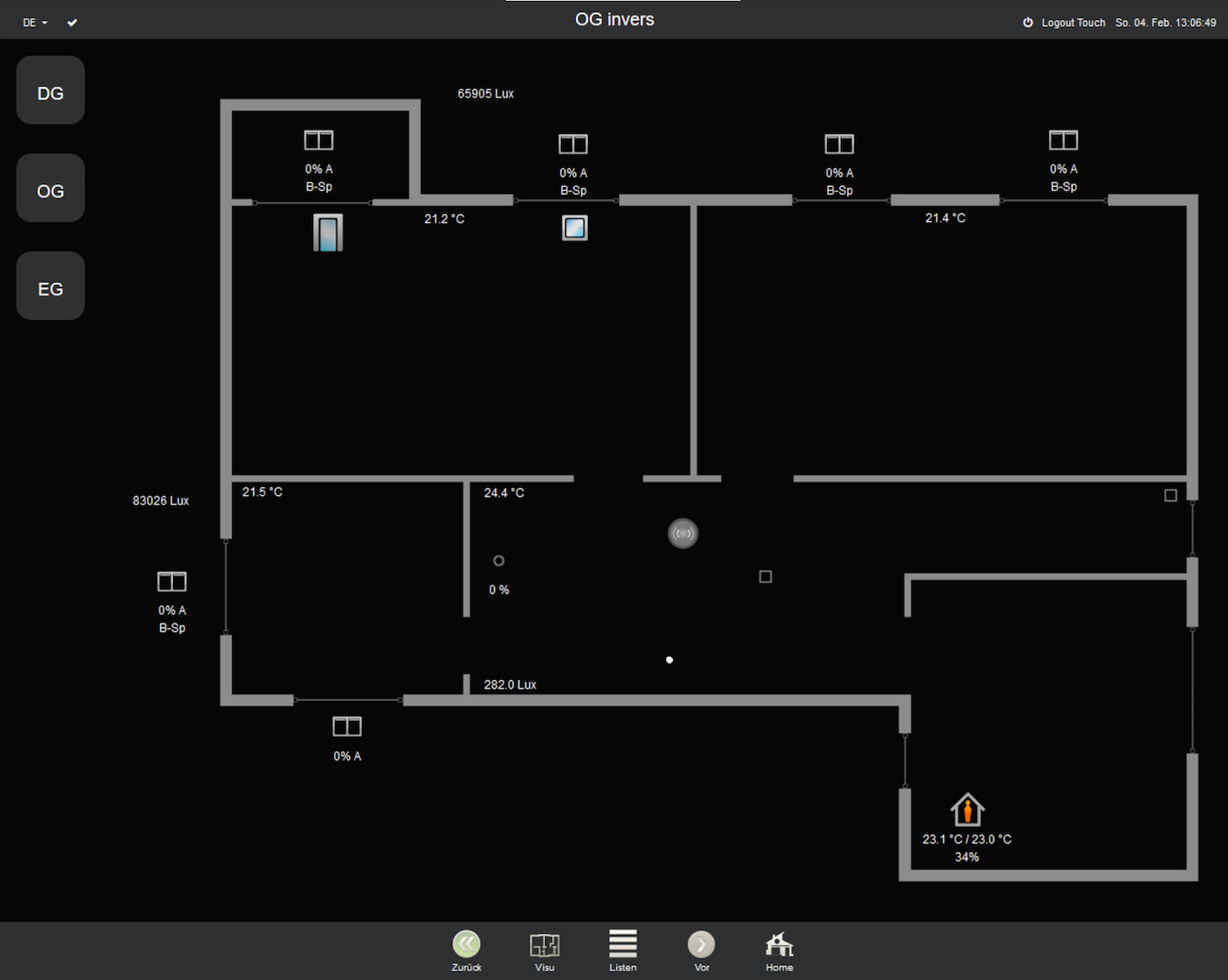The width and height of the screenshot is (1228, 980).
Task: Tap the Home icon in the bottom bar
Action: coord(778,944)
